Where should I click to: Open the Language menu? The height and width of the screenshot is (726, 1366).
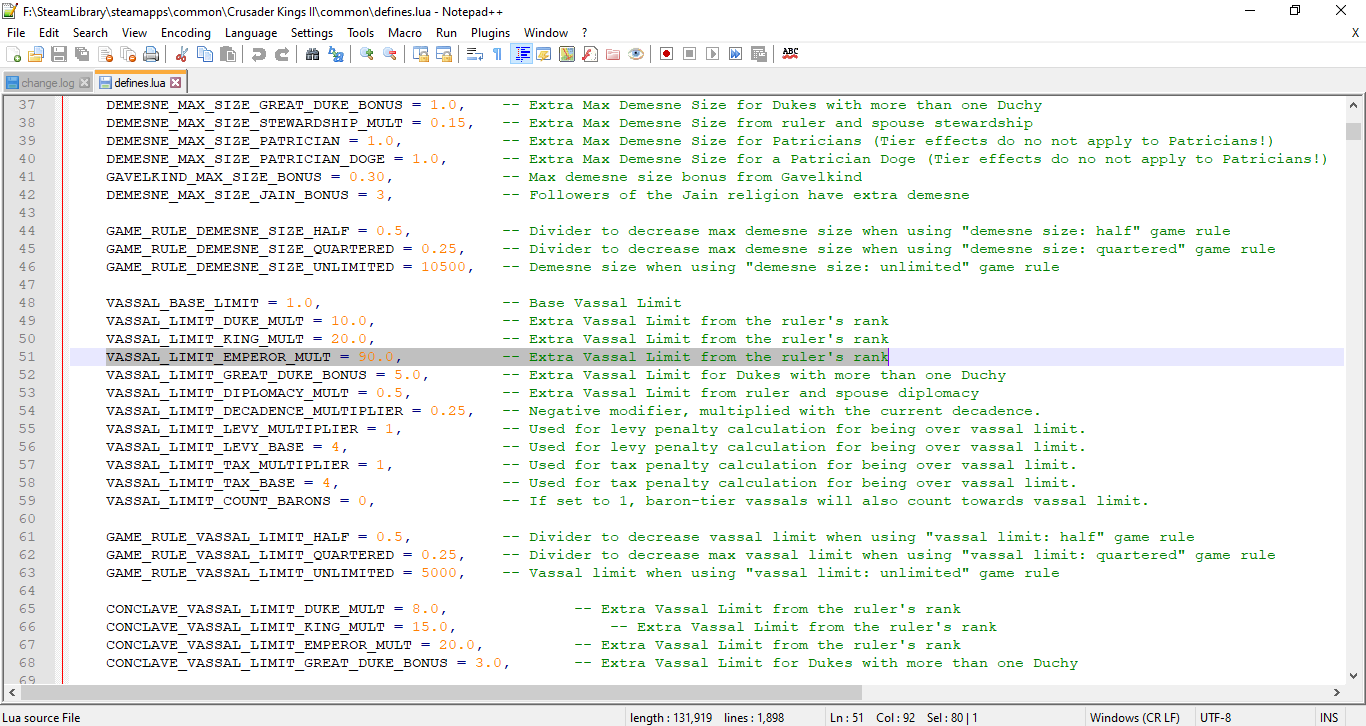click(251, 32)
